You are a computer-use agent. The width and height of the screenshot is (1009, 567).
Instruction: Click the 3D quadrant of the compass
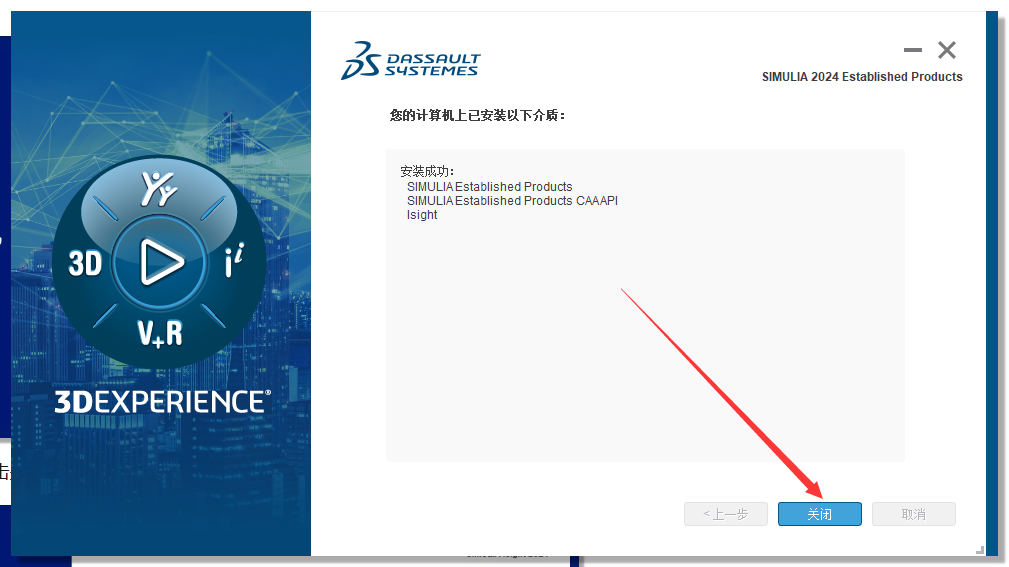tap(85, 263)
